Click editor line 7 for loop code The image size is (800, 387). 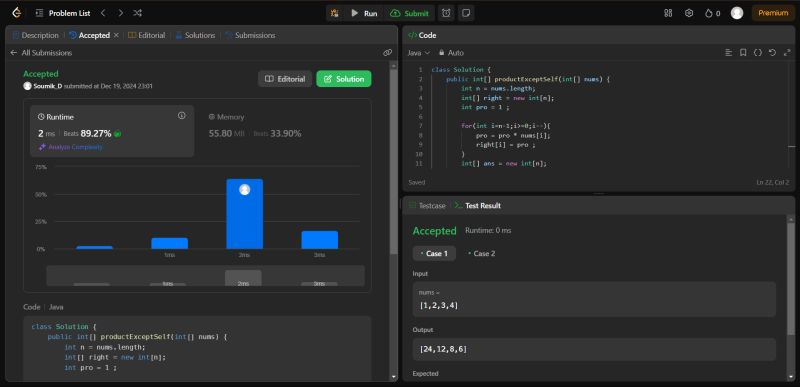(506, 125)
